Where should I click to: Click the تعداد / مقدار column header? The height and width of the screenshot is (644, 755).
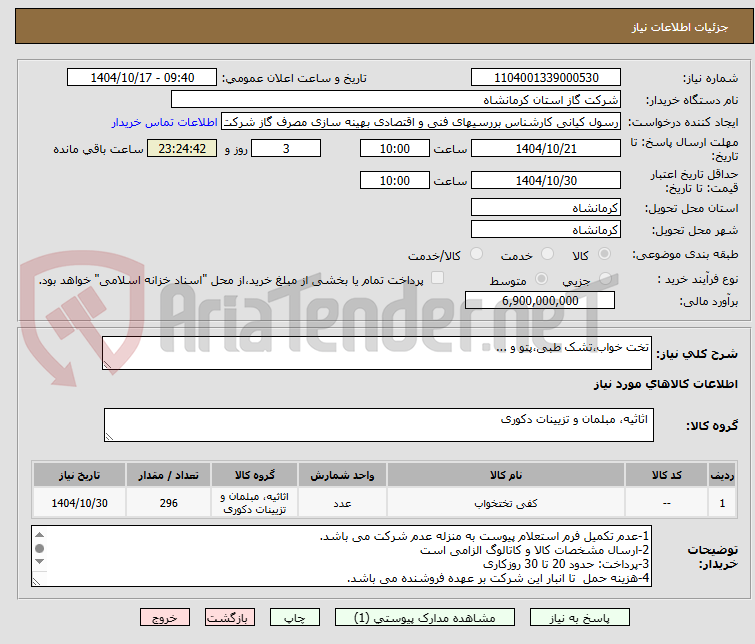coord(169,475)
